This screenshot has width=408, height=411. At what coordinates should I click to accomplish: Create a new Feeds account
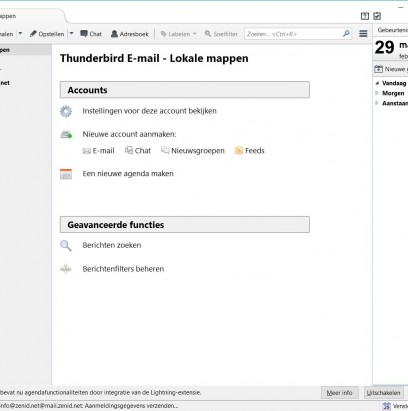click(x=250, y=151)
